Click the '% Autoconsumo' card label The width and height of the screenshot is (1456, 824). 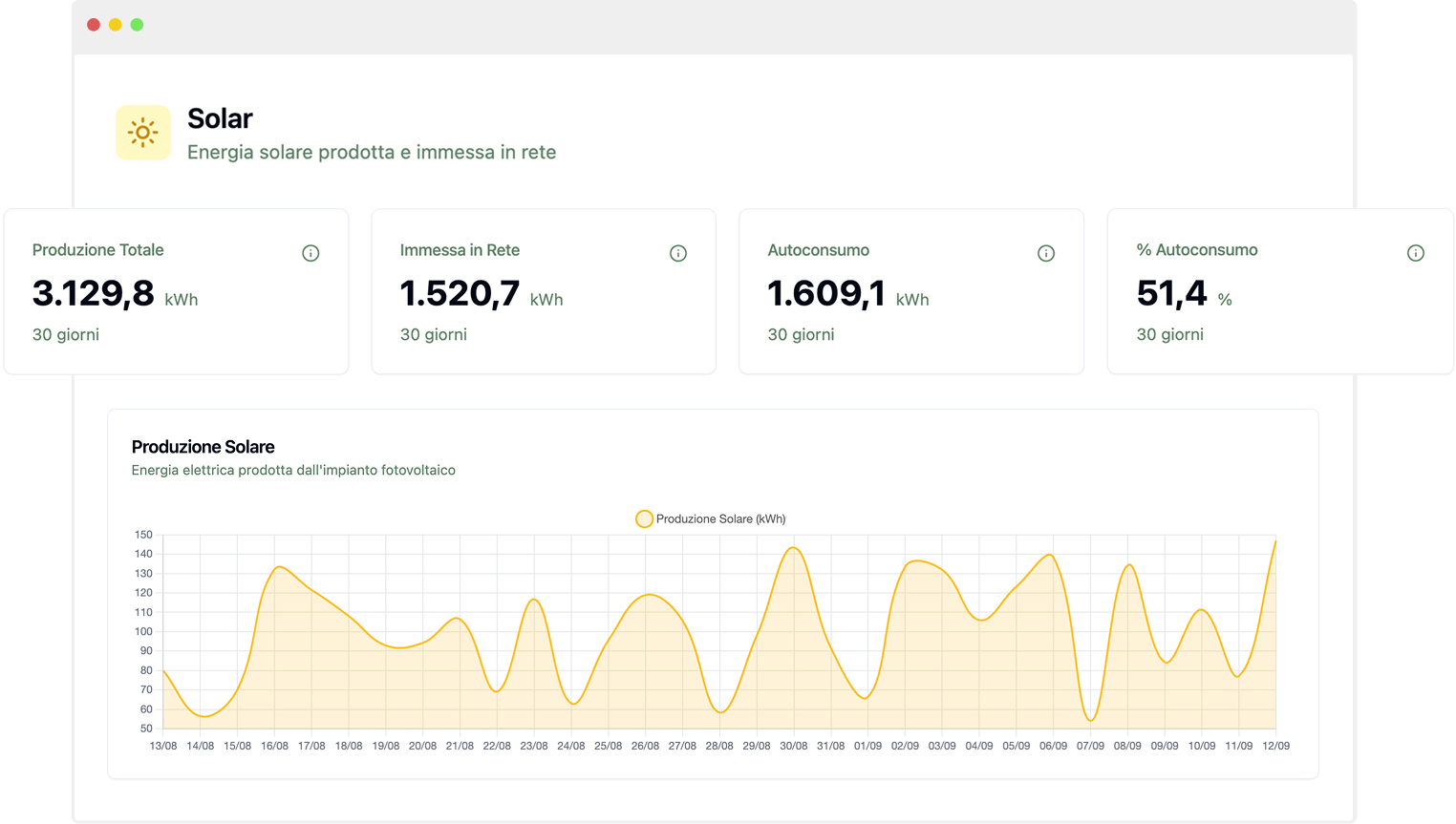[1197, 250]
